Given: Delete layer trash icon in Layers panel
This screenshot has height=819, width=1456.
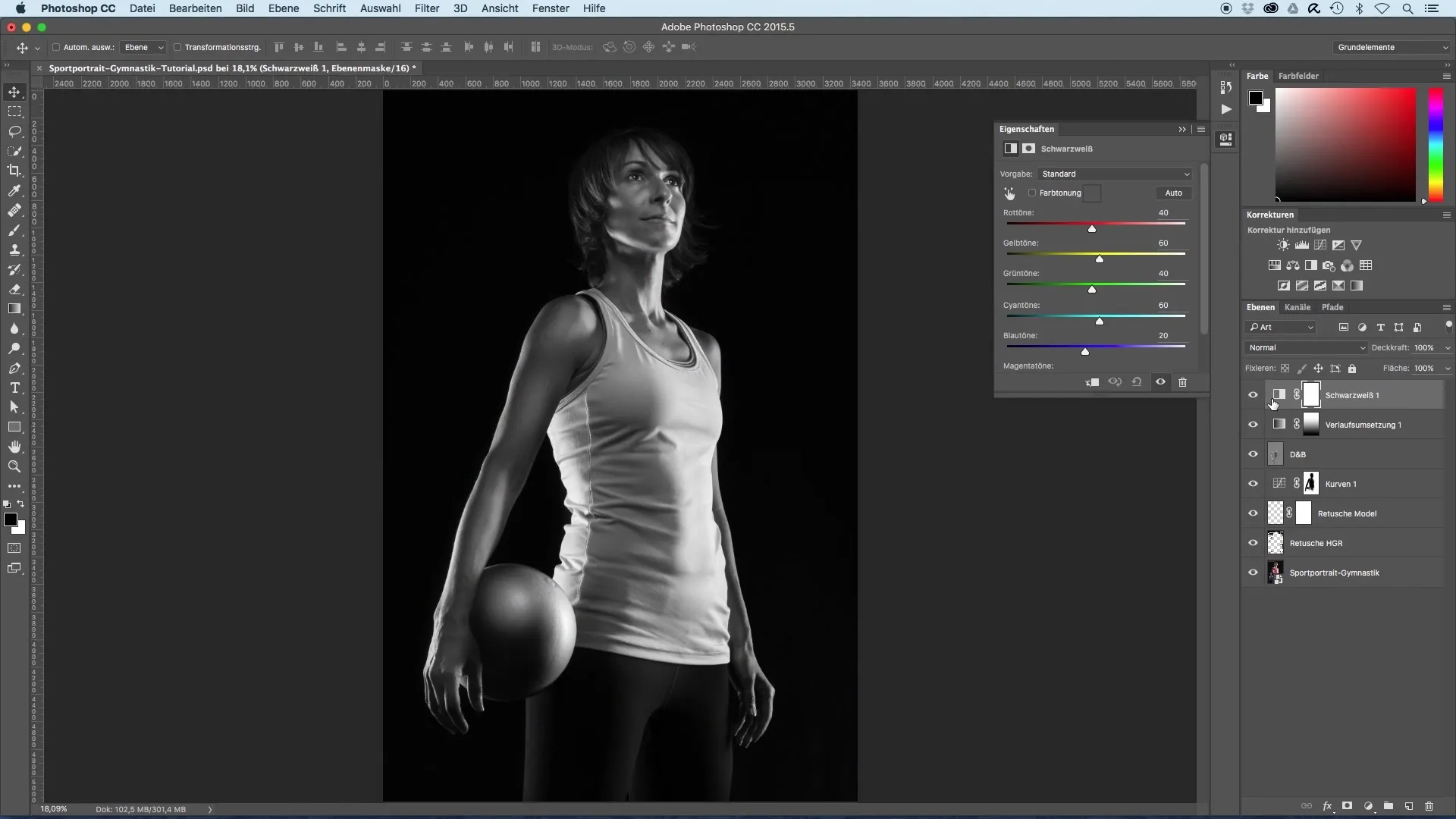Looking at the screenshot, I should click(x=1429, y=806).
